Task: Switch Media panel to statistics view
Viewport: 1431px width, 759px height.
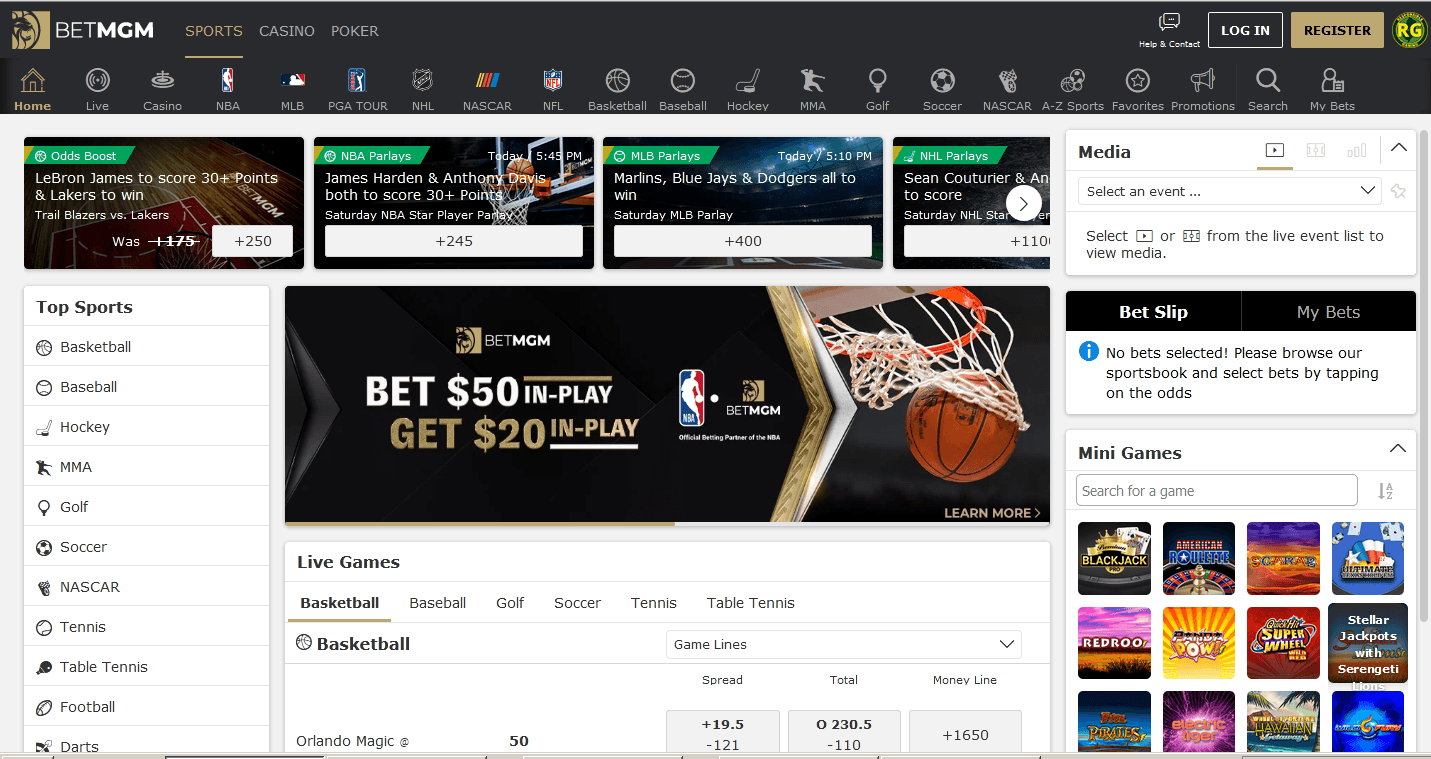Action: [1356, 151]
